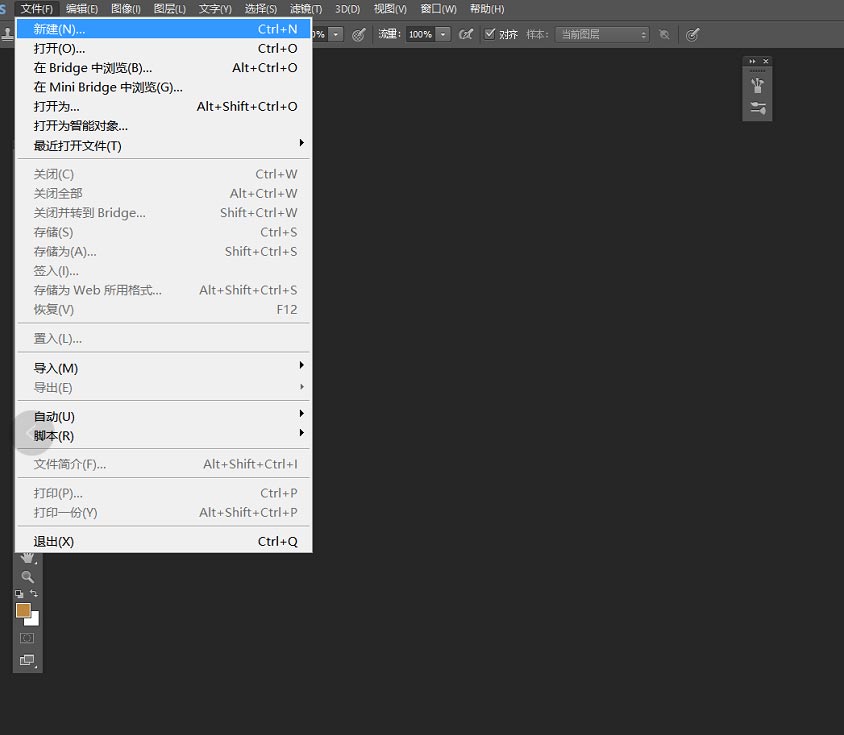844x735 pixels.
Task: Swap foreground and background colors
Action: point(34,593)
